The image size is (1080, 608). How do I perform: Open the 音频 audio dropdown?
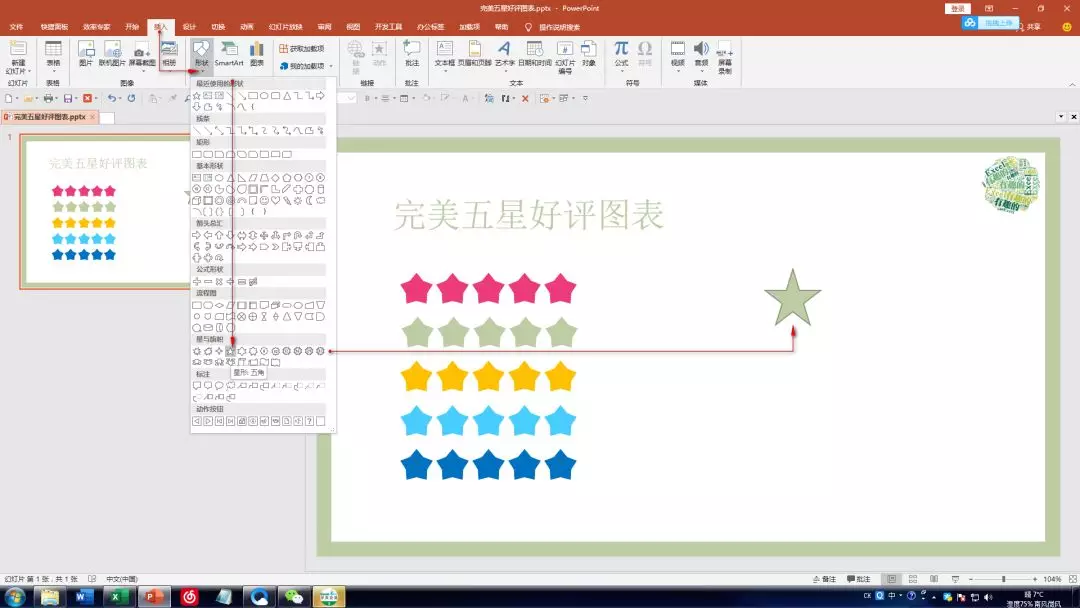point(701,53)
